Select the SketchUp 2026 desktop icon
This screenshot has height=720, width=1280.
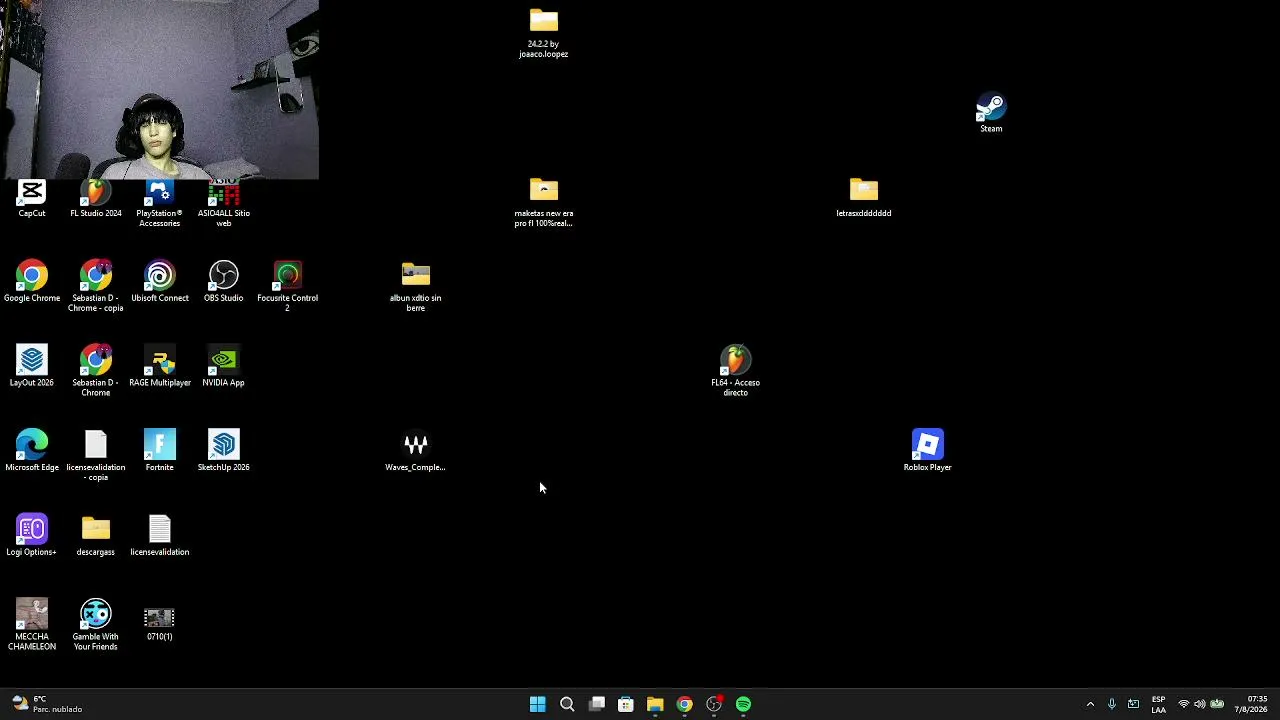[224, 452]
